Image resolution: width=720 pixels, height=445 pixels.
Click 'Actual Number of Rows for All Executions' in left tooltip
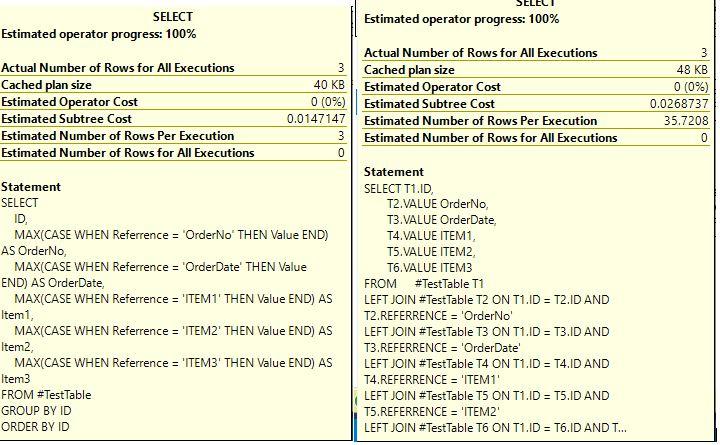click(118, 68)
